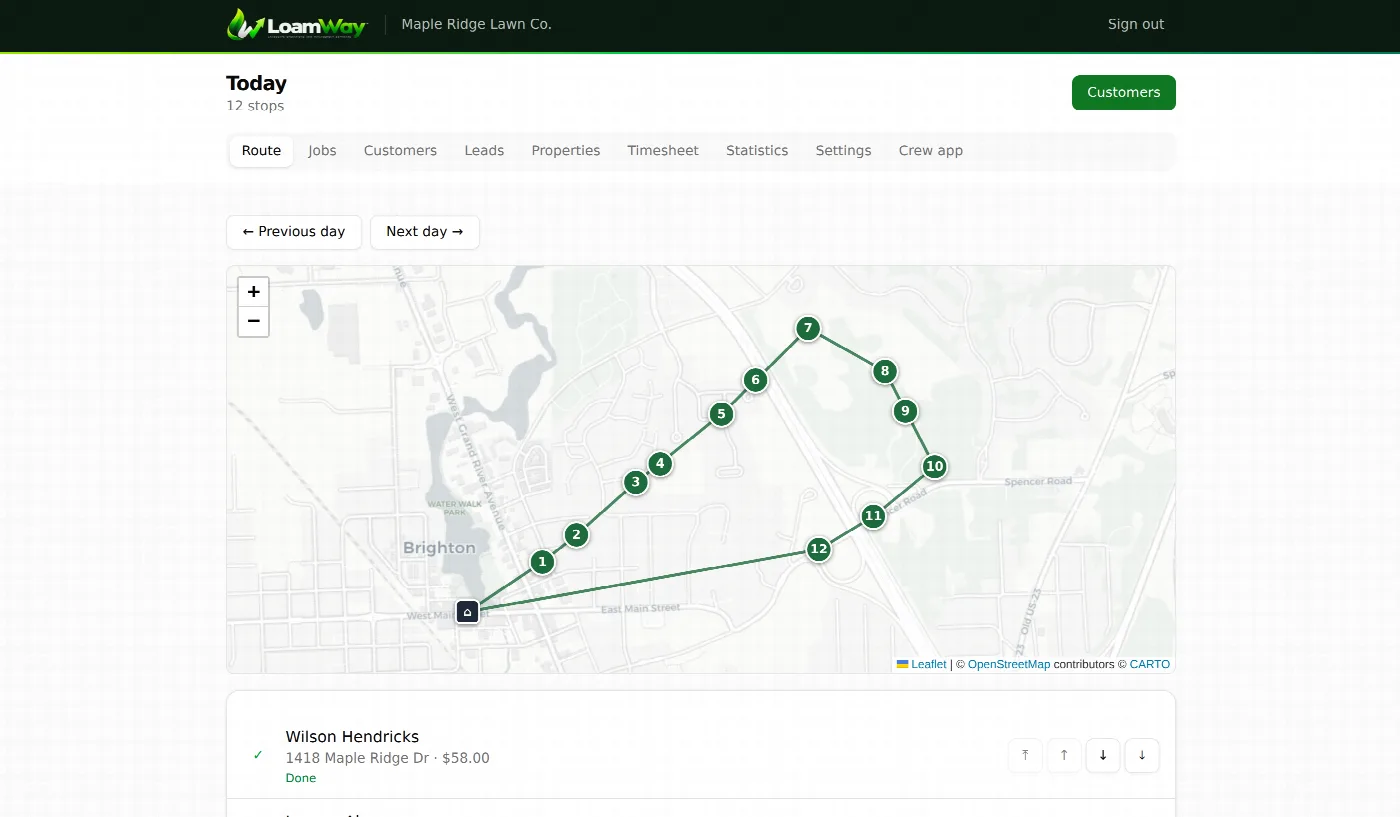This screenshot has width=1400, height=817.
Task: Zoom in on the route map
Action: [x=254, y=292]
